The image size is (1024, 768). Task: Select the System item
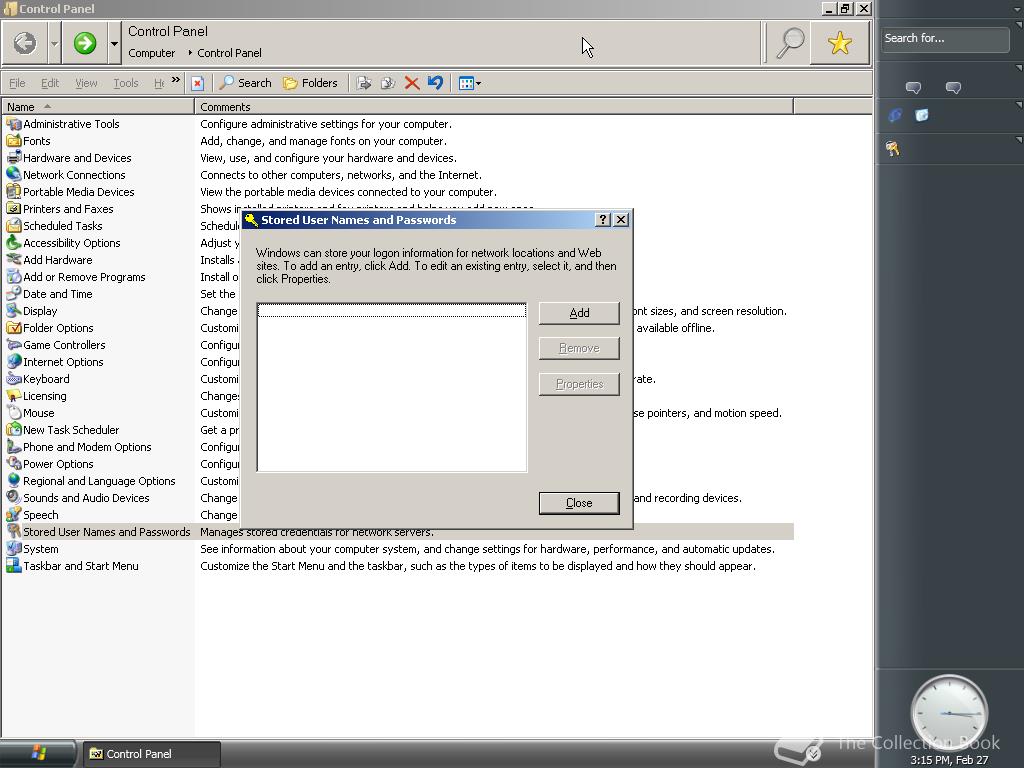coord(40,549)
